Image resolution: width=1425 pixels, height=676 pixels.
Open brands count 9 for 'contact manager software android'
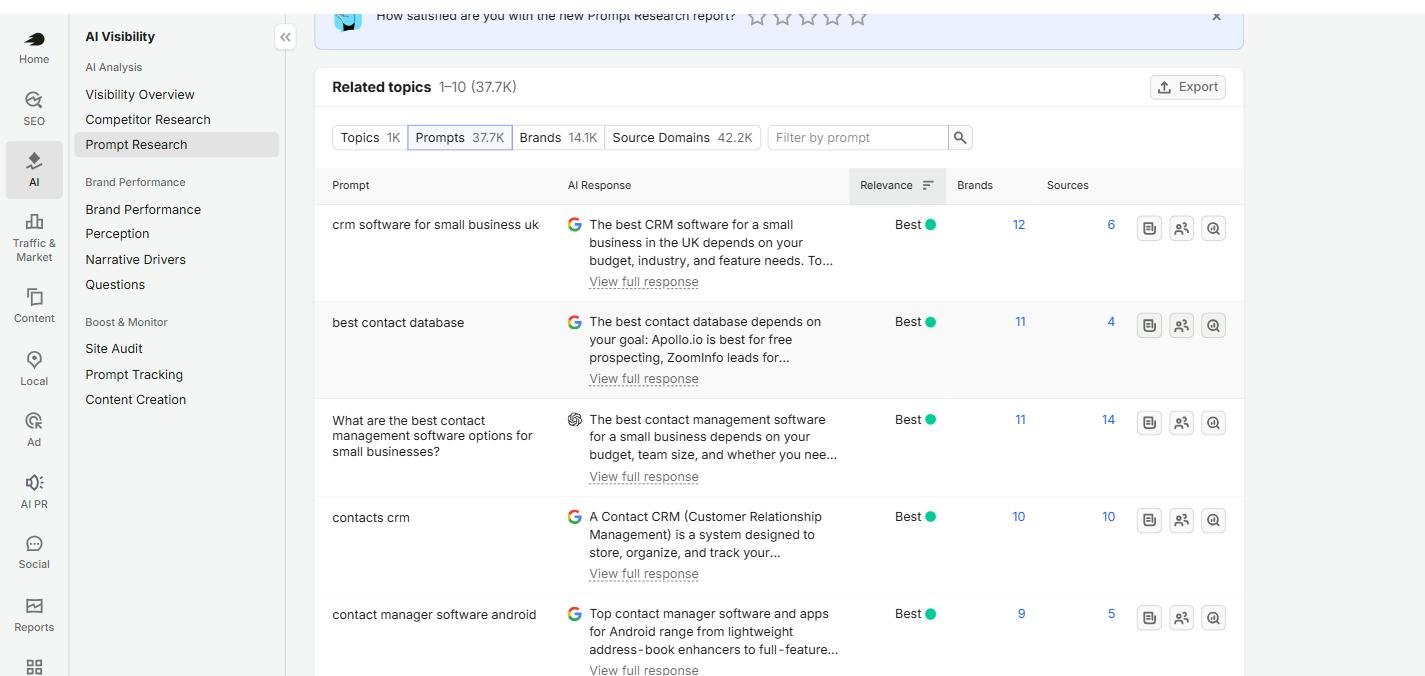coord(1021,614)
